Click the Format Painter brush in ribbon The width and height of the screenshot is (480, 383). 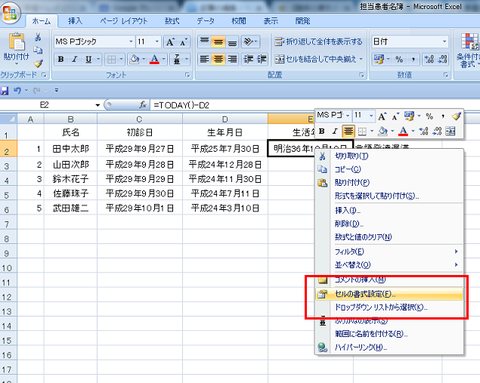point(38,62)
